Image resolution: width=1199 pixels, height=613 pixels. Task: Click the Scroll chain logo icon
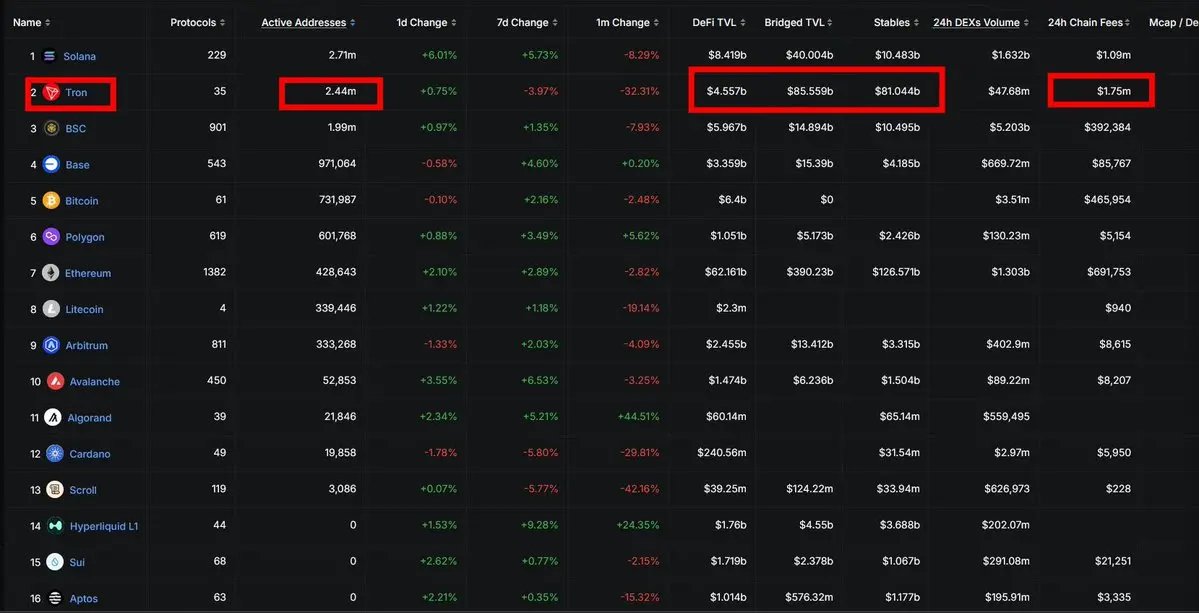[54, 490]
